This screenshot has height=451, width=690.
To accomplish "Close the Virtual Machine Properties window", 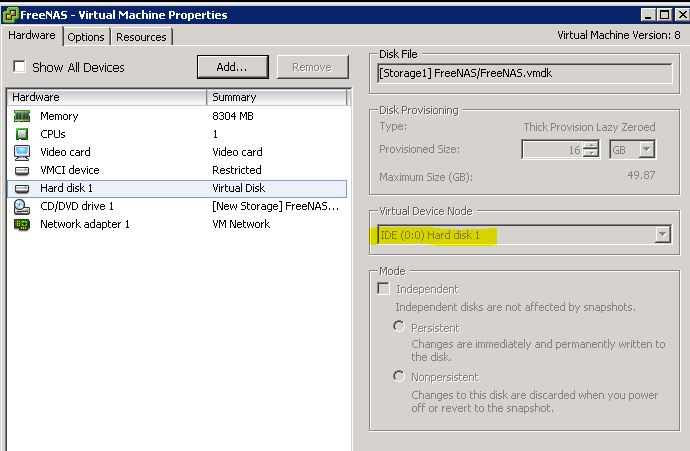I will (x=682, y=15).
